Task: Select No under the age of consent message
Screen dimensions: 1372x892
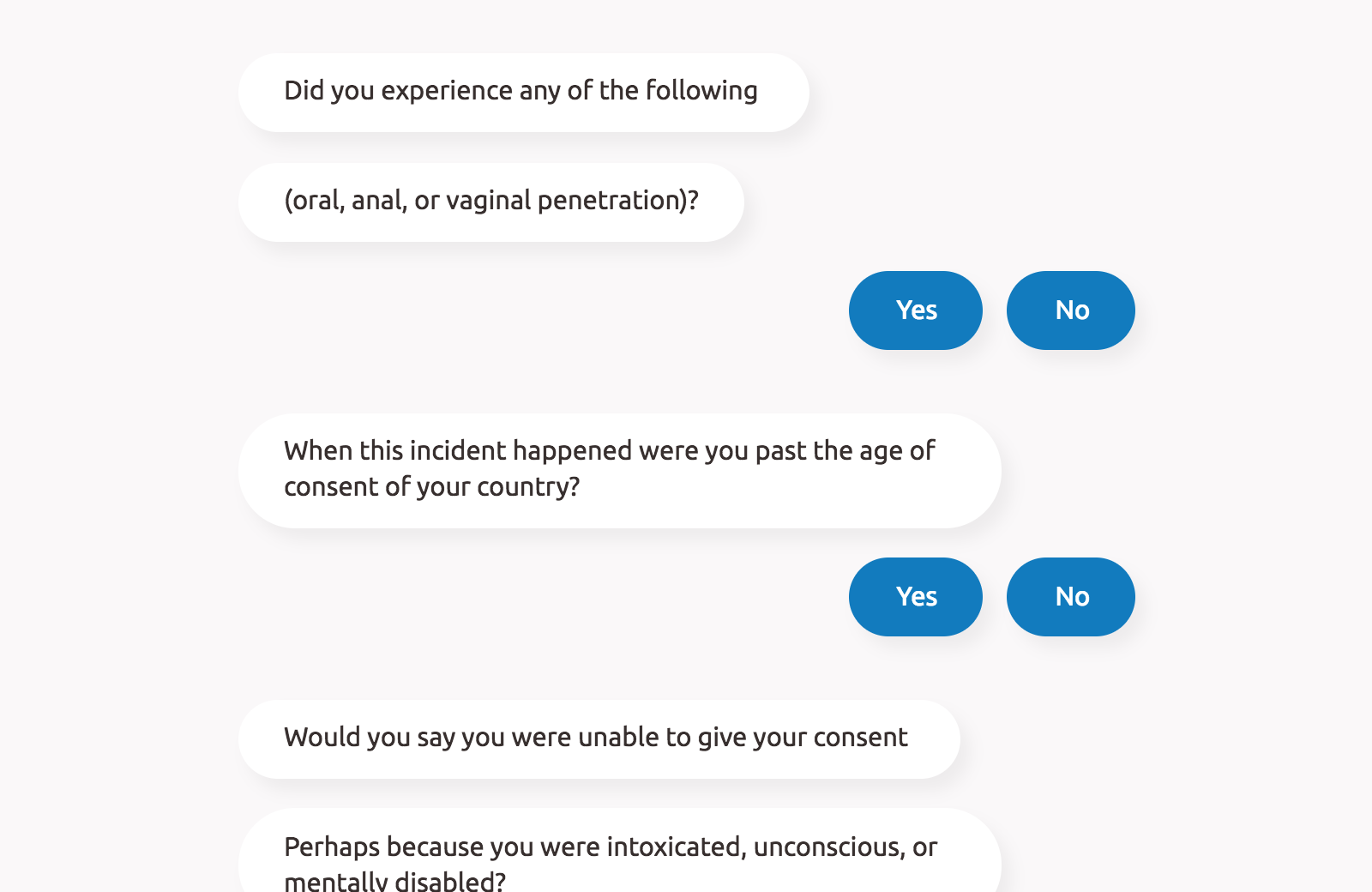Action: (1070, 596)
